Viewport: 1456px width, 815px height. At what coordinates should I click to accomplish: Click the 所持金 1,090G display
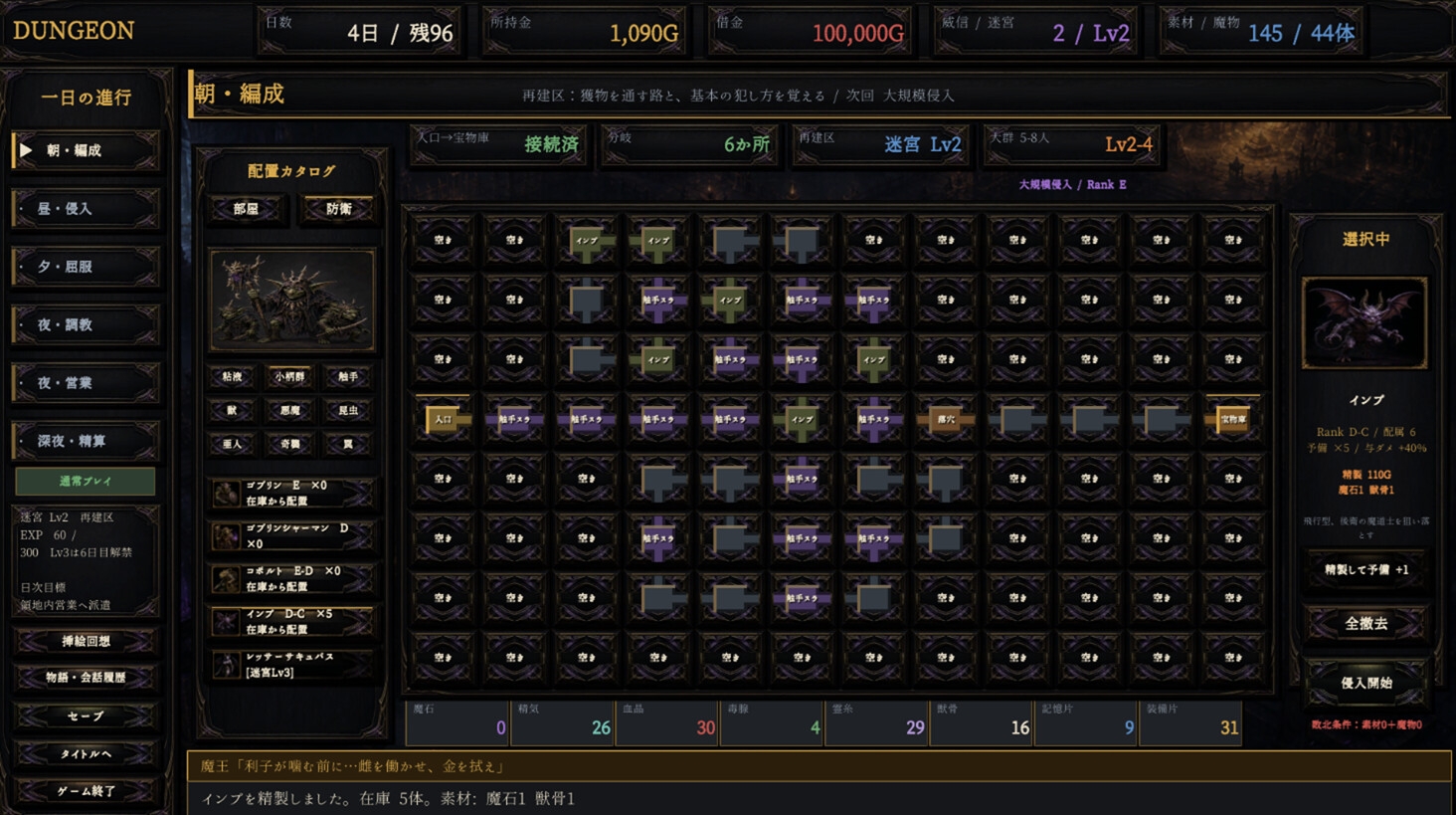pyautogui.click(x=585, y=31)
